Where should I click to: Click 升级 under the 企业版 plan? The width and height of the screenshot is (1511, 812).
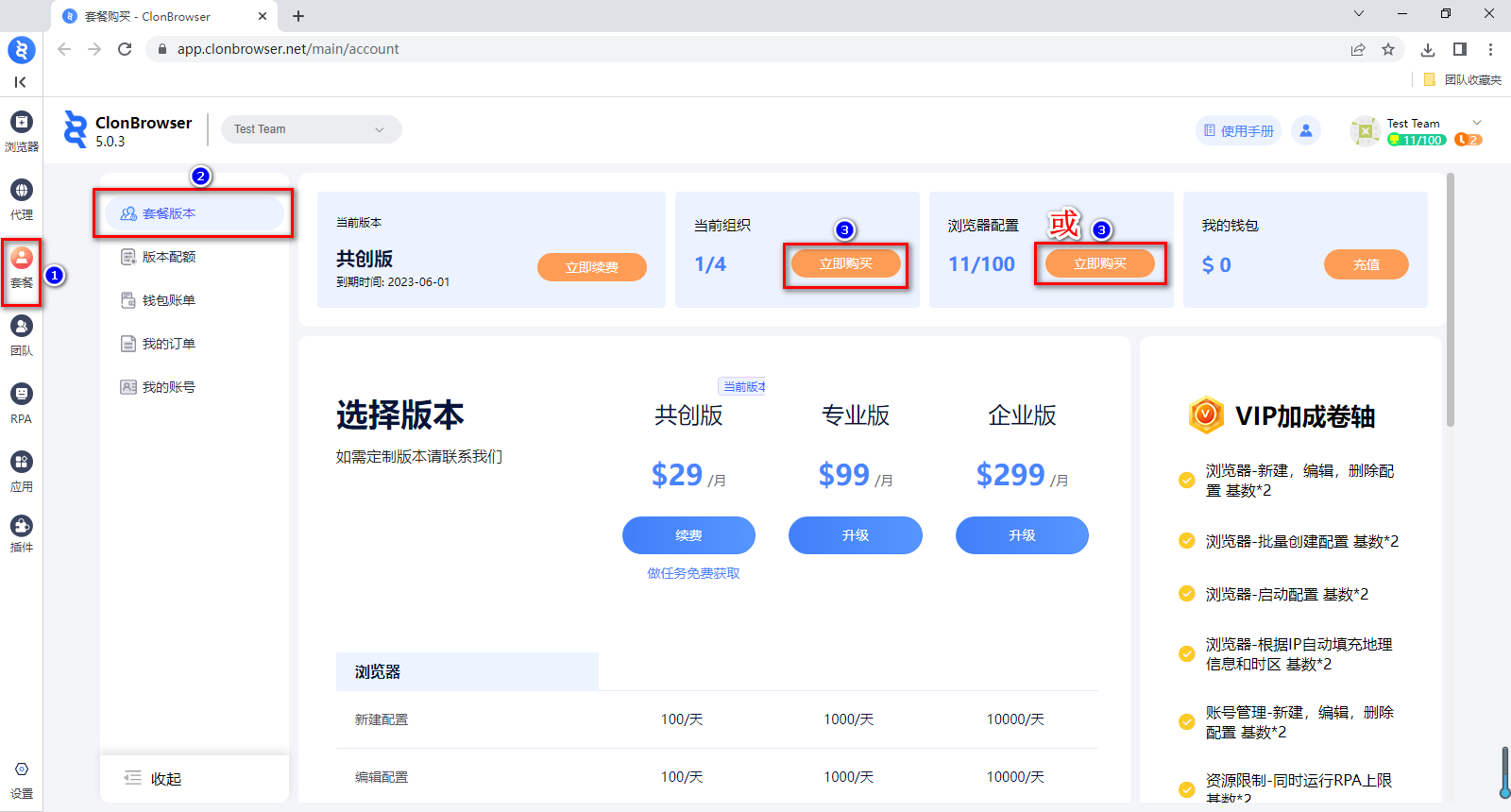click(x=1022, y=535)
